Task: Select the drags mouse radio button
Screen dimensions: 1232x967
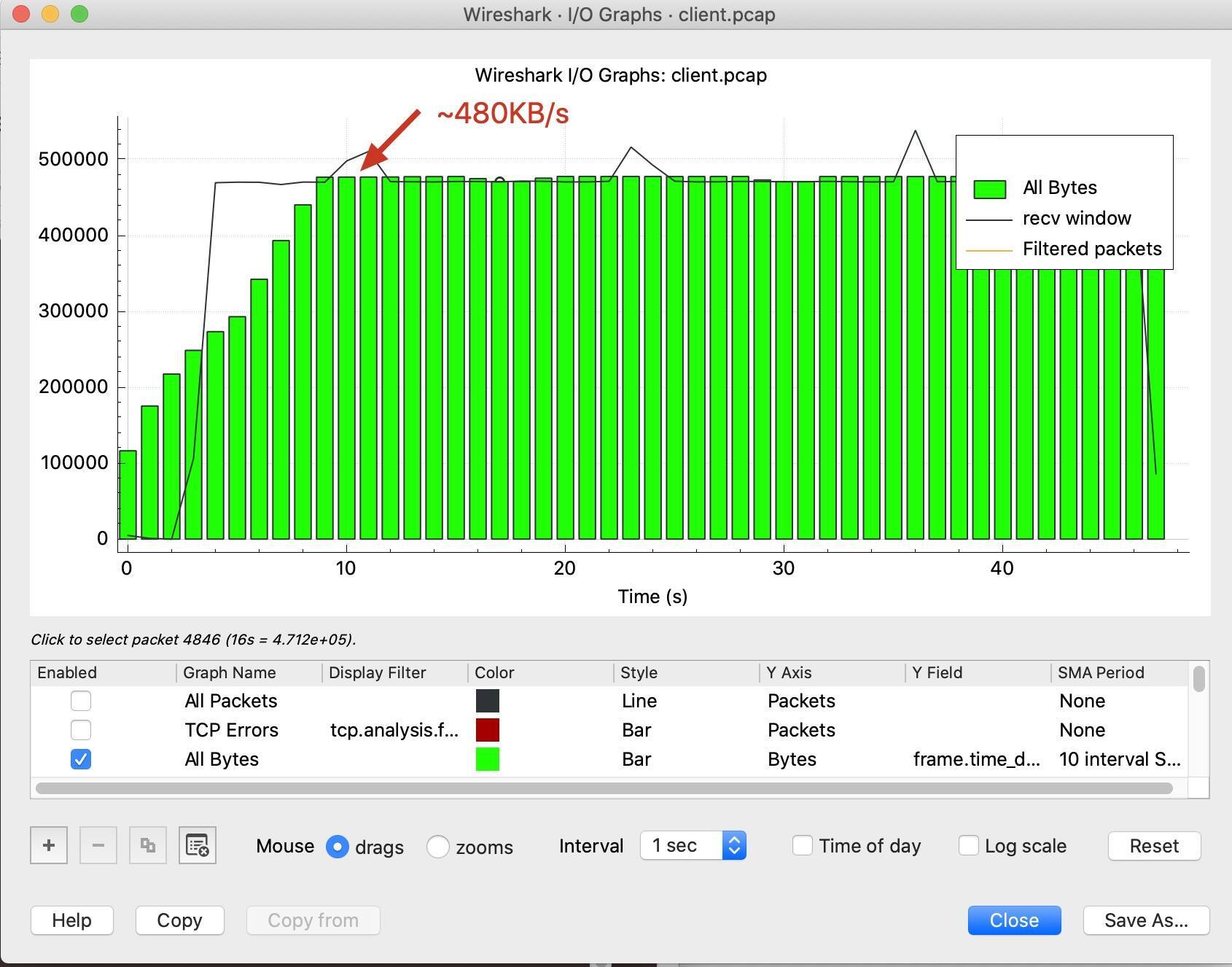Action: pos(338,846)
